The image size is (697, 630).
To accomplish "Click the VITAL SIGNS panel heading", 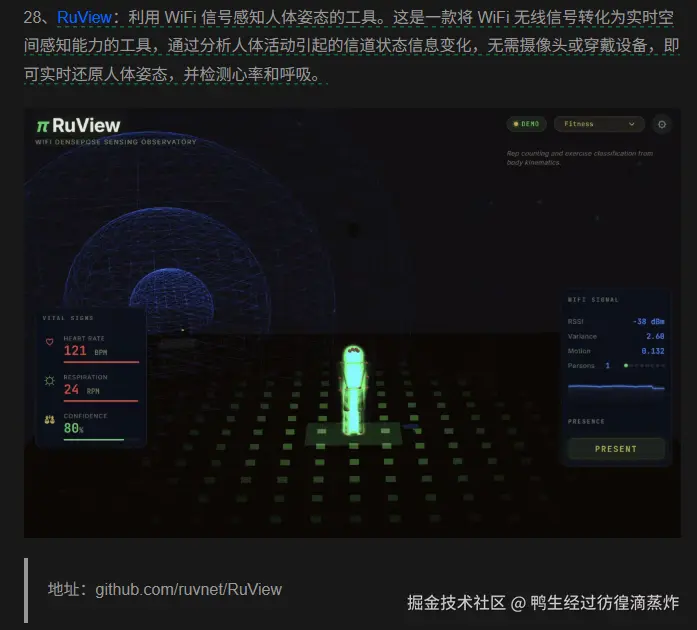I will [68, 318].
